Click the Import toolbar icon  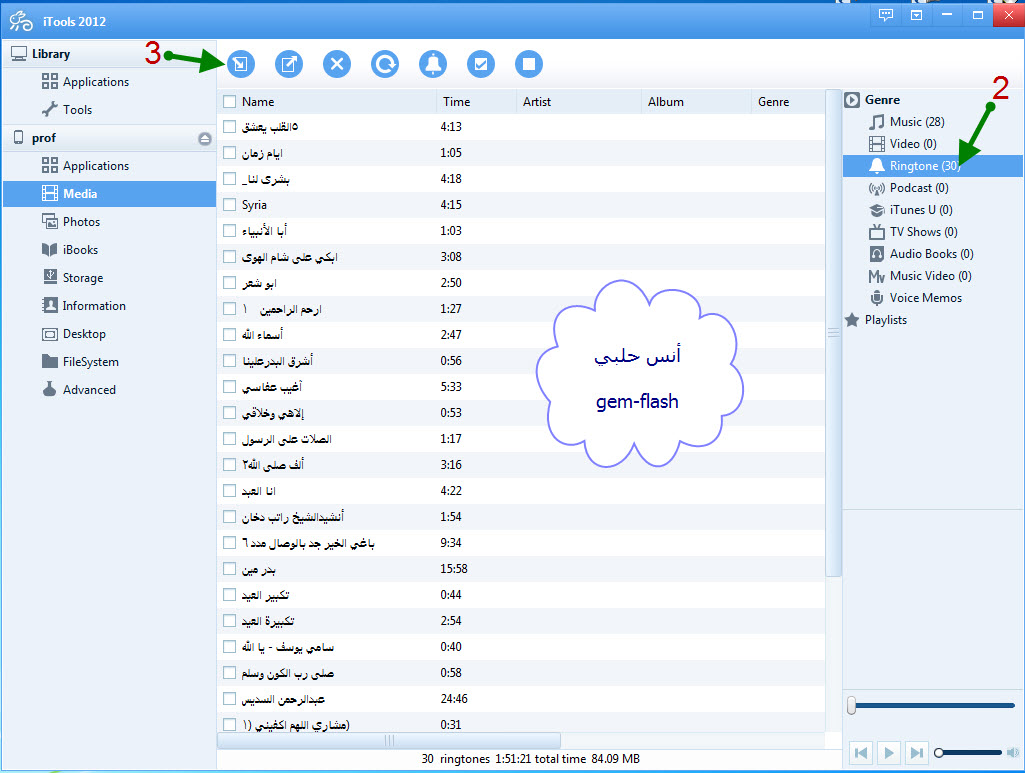tap(241, 64)
